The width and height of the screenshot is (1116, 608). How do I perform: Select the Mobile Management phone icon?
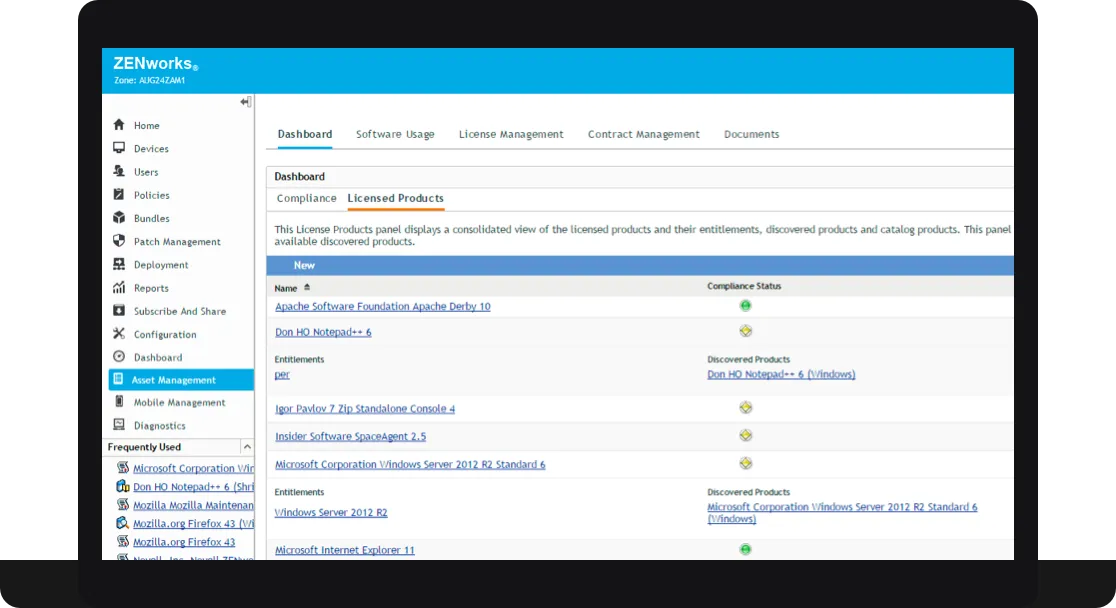pyautogui.click(x=118, y=402)
